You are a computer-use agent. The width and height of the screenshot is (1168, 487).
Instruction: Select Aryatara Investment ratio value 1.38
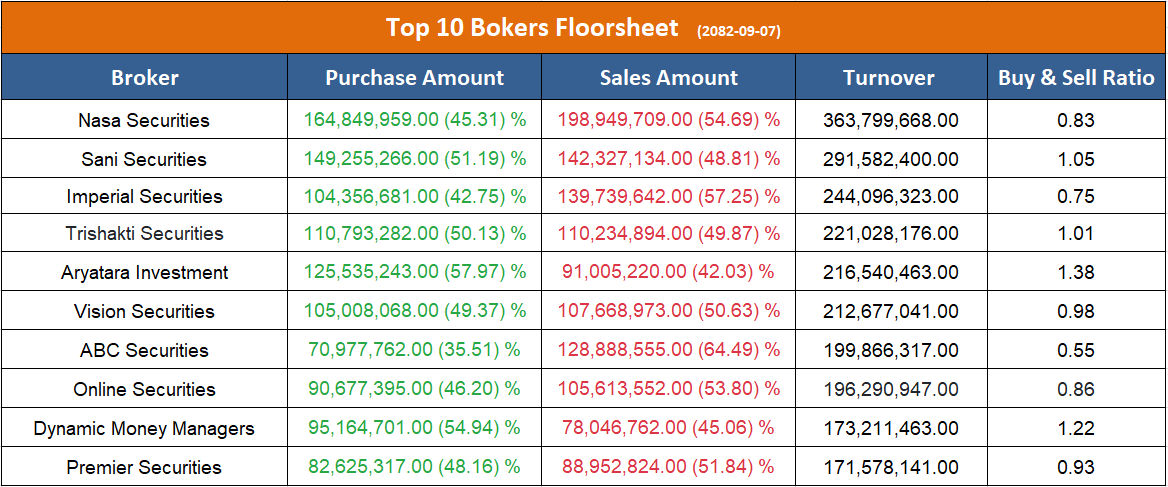tap(1076, 273)
